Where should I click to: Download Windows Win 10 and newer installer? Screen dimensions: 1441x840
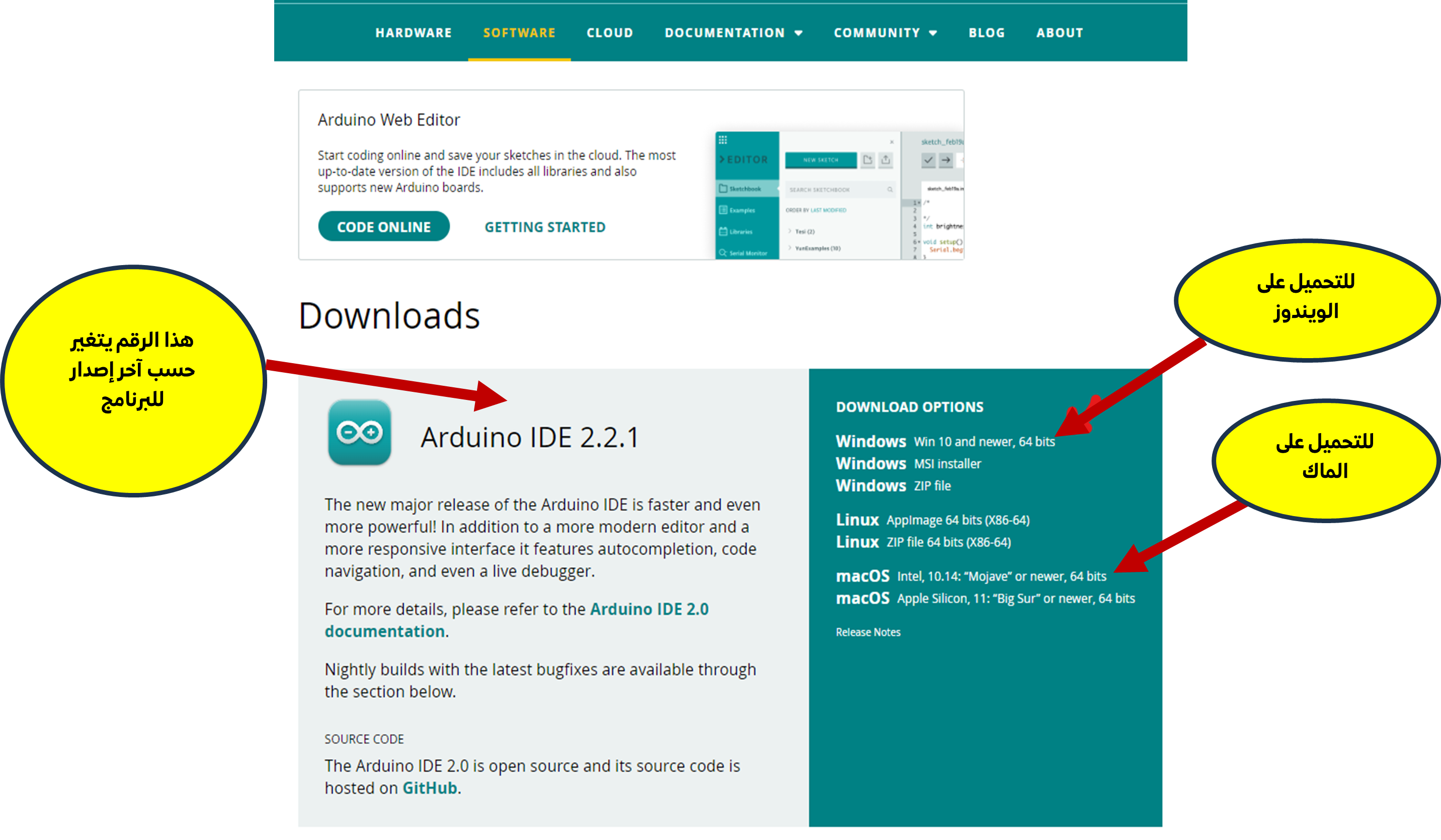945,442
